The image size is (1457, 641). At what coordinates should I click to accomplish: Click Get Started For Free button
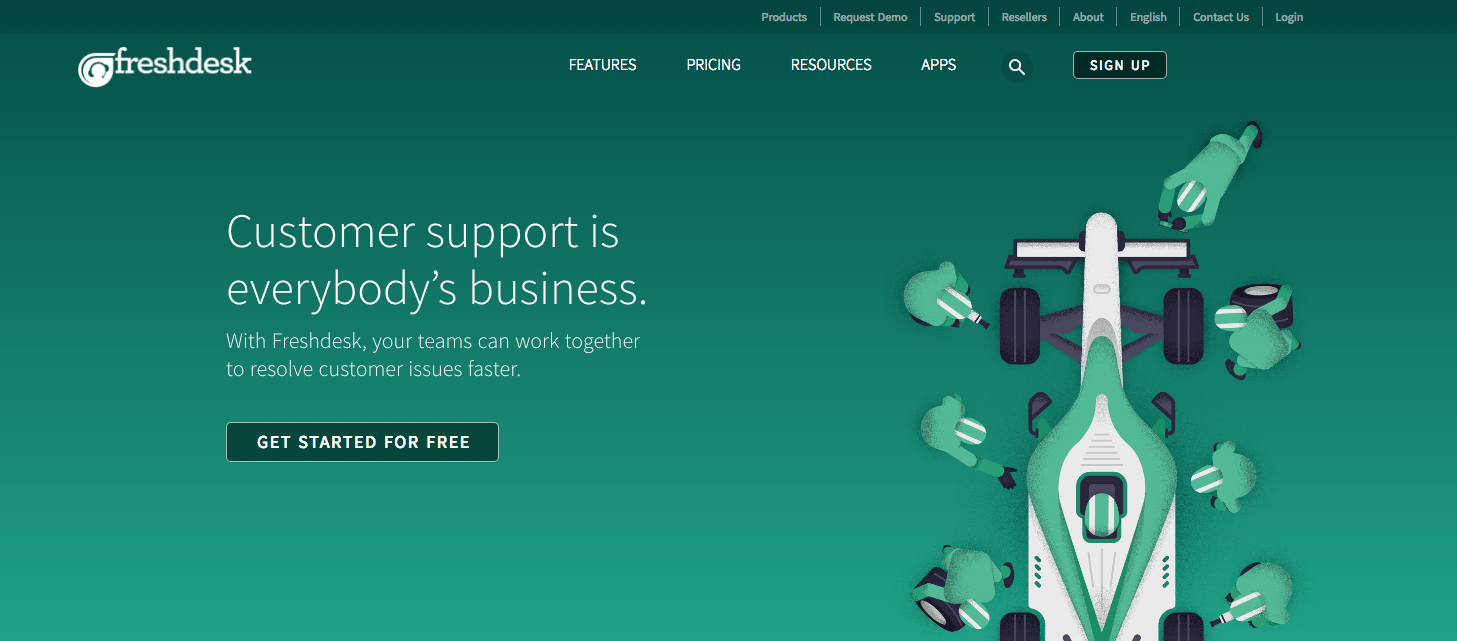pos(362,442)
